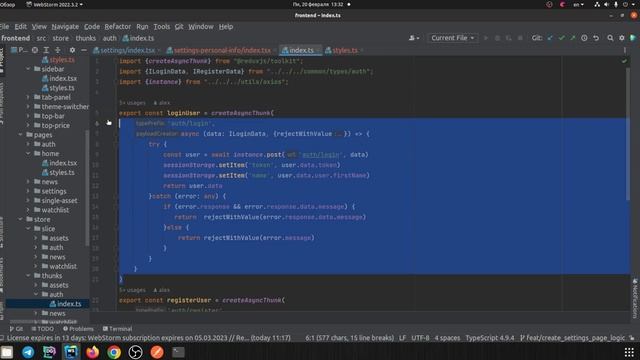Open the Postman icon in taskbar
Image resolution: width=640 pixels, height=360 pixels.
point(157,352)
